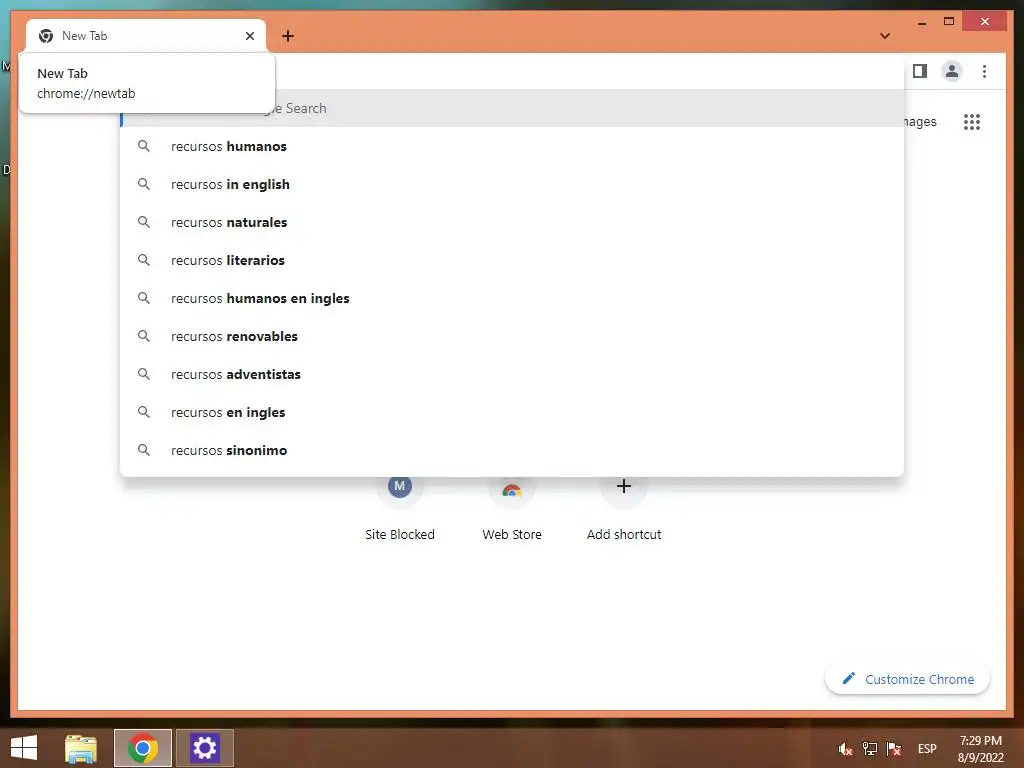Image resolution: width=1024 pixels, height=768 pixels.
Task: Select suggestion recursos literarios
Action: coord(512,260)
